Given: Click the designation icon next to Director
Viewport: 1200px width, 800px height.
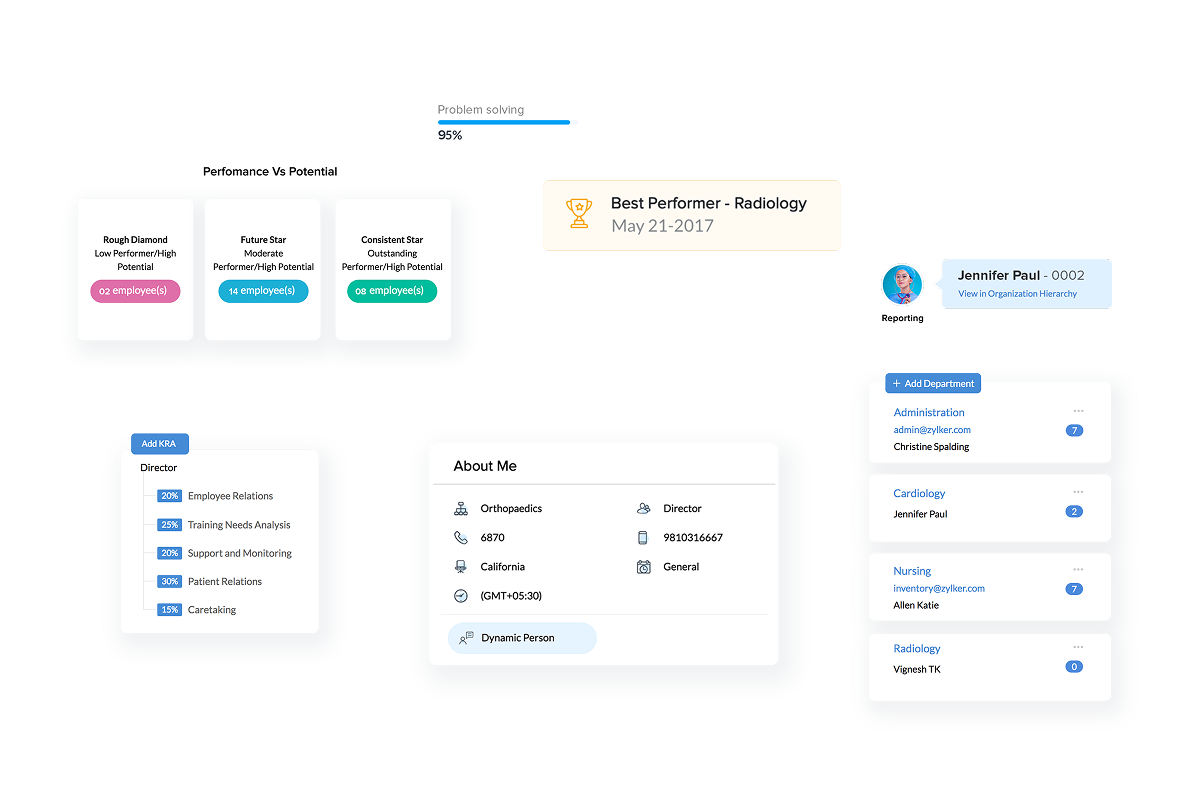Looking at the screenshot, I should [643, 509].
